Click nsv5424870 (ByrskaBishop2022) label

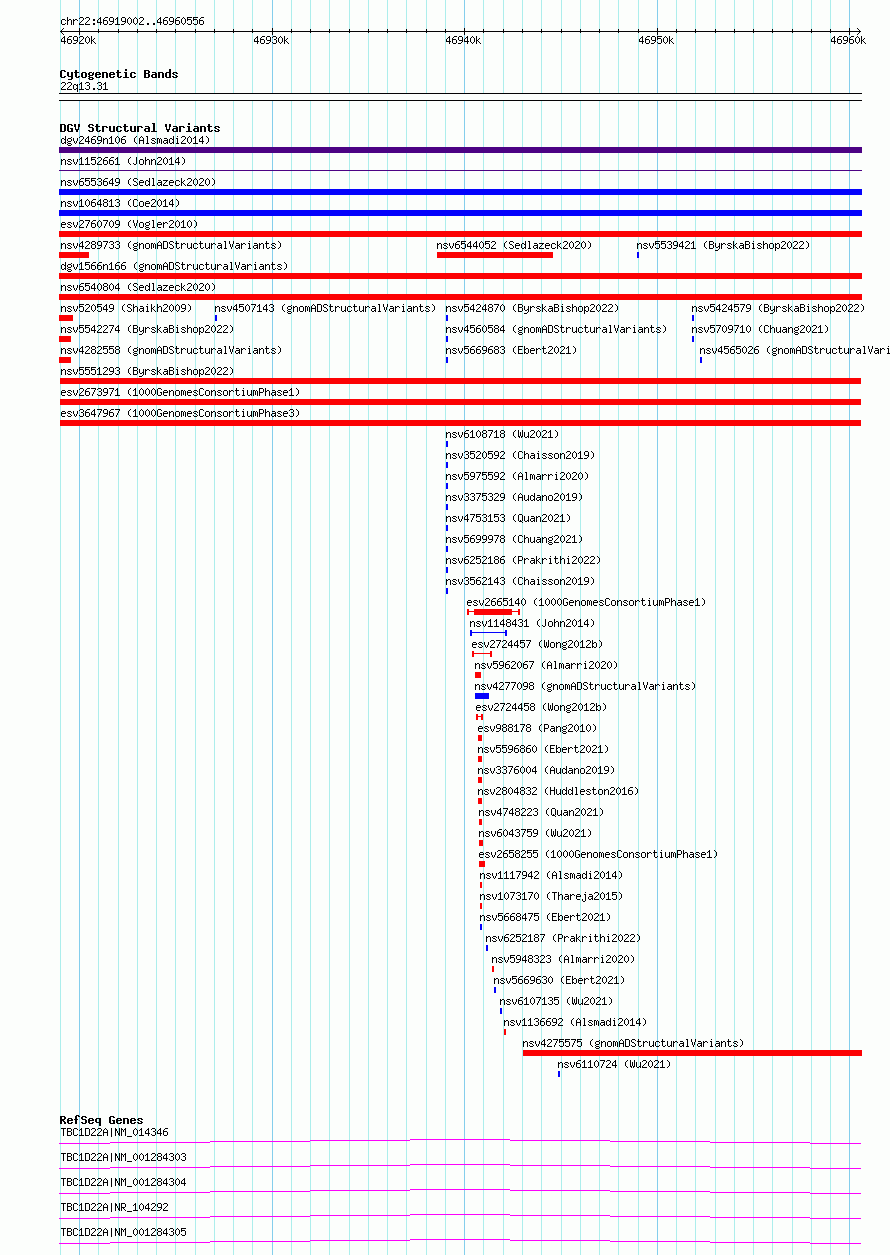532,309
